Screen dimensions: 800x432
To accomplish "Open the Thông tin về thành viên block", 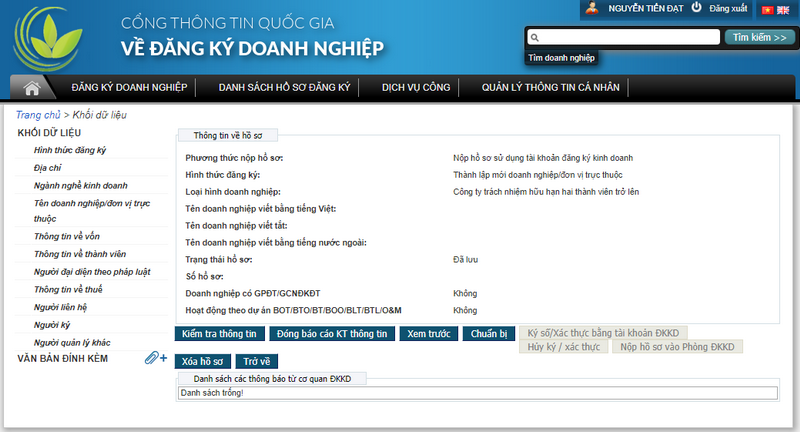I will 80,254.
